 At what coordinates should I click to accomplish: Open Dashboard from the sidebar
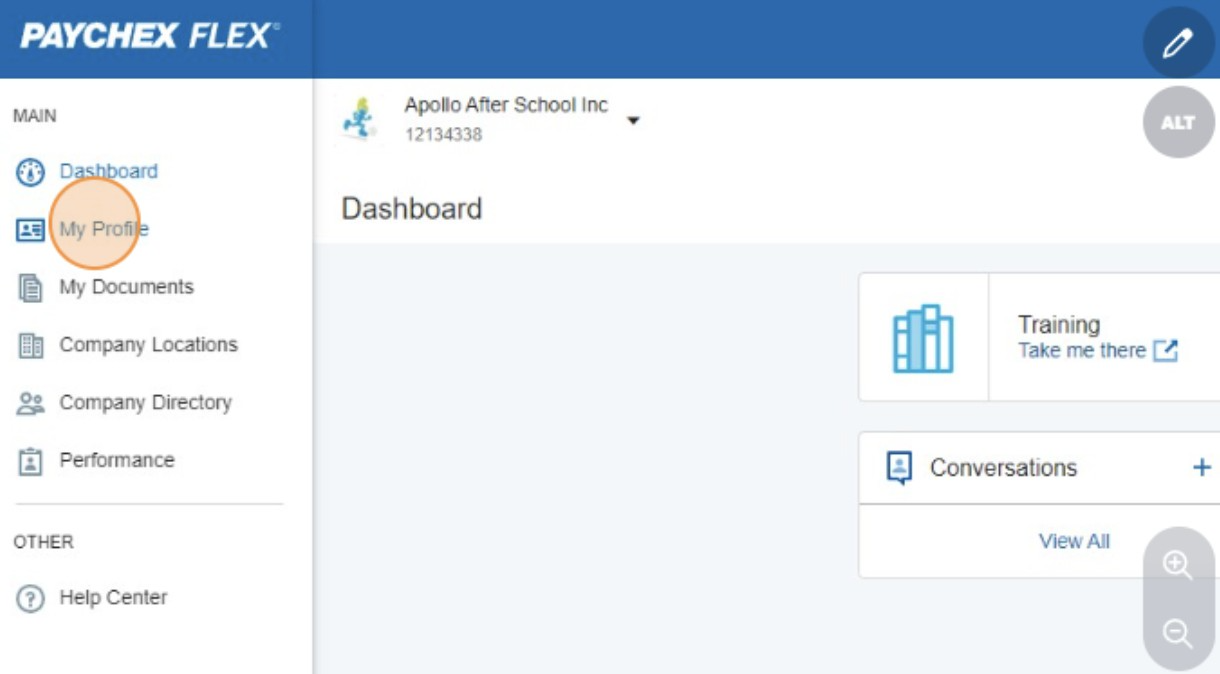108,172
